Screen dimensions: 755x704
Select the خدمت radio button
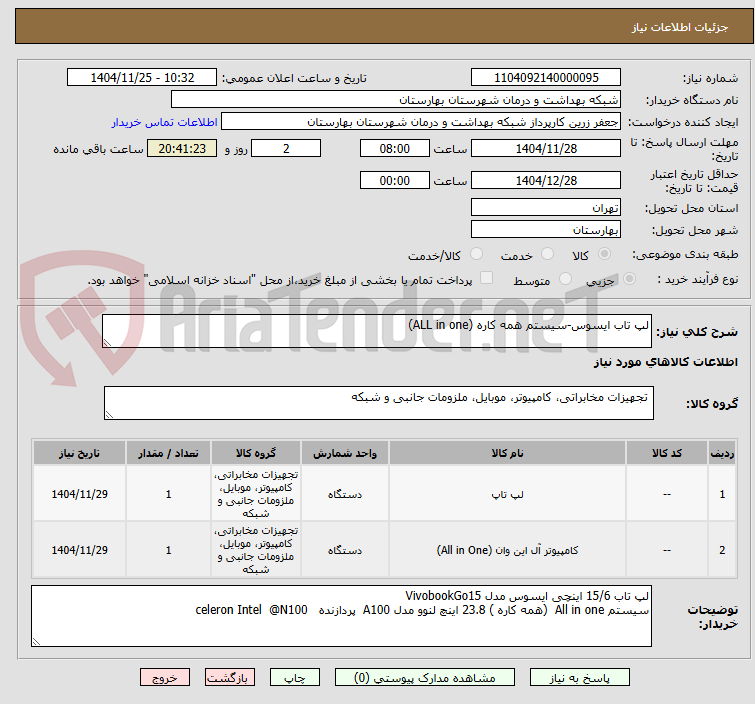547,254
